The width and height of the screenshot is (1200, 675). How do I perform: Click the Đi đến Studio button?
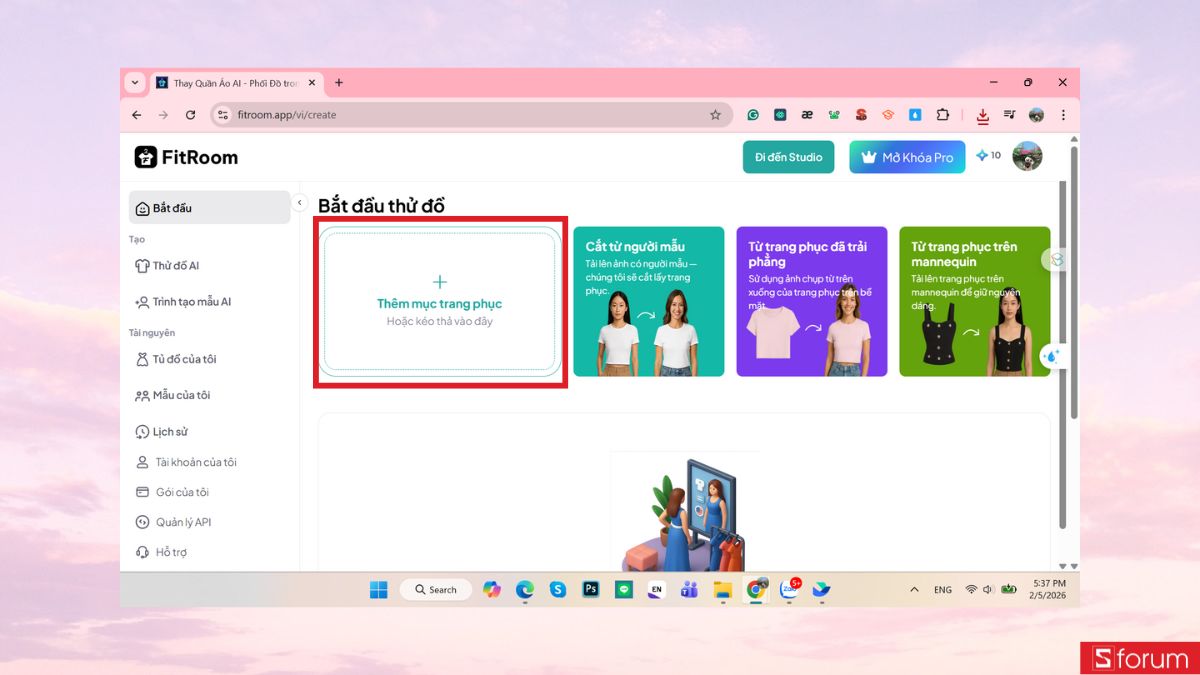click(788, 157)
